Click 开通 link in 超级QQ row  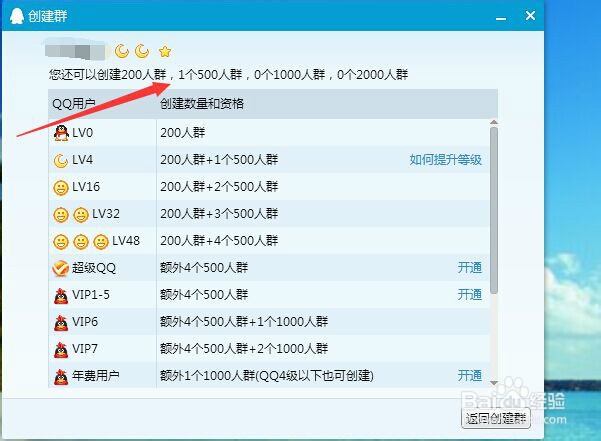click(470, 268)
